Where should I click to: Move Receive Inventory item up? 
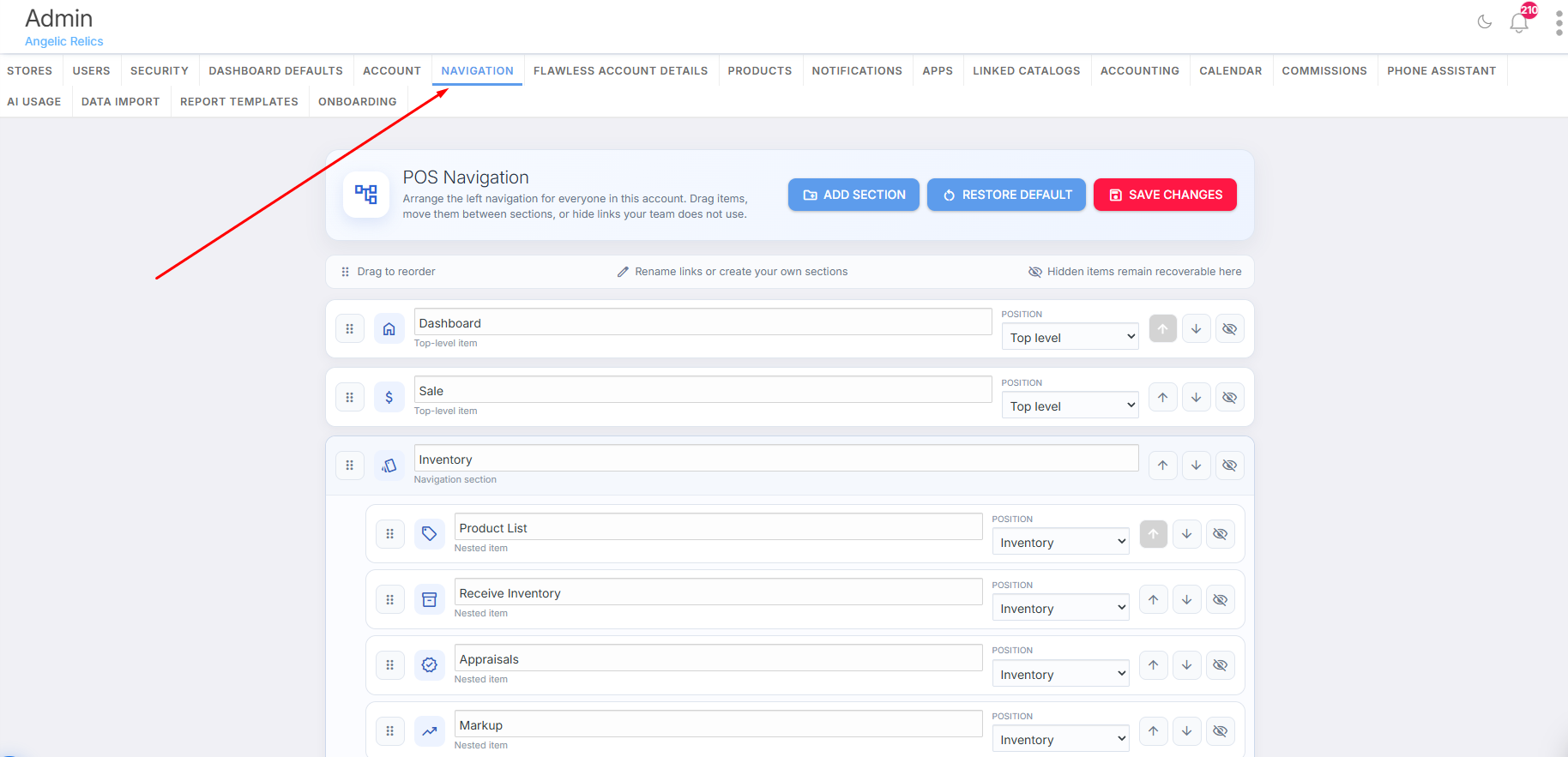point(1154,600)
